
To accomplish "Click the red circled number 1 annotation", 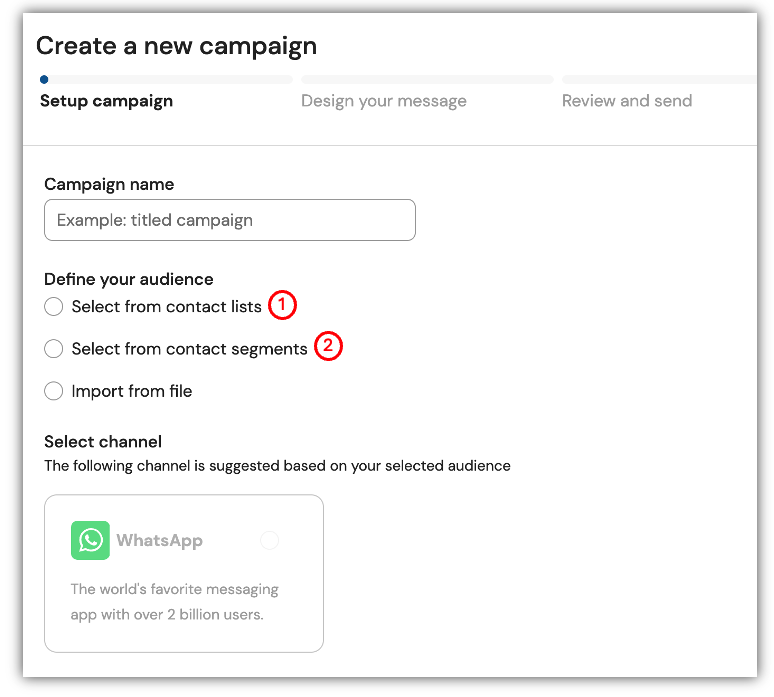I will tap(282, 305).
